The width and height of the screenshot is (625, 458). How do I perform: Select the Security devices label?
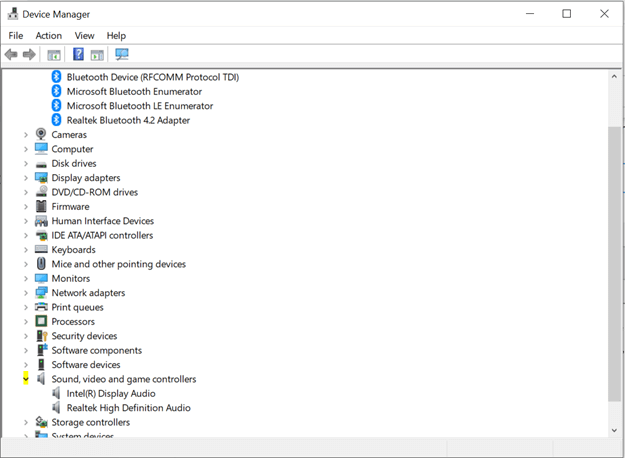[x=84, y=336]
